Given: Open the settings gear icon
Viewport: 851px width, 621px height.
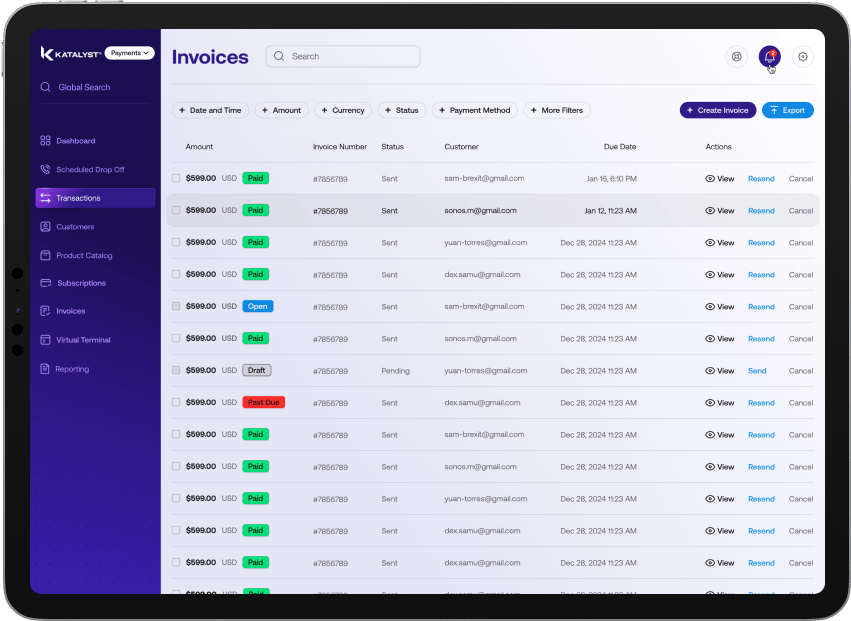Looking at the screenshot, I should tap(802, 57).
